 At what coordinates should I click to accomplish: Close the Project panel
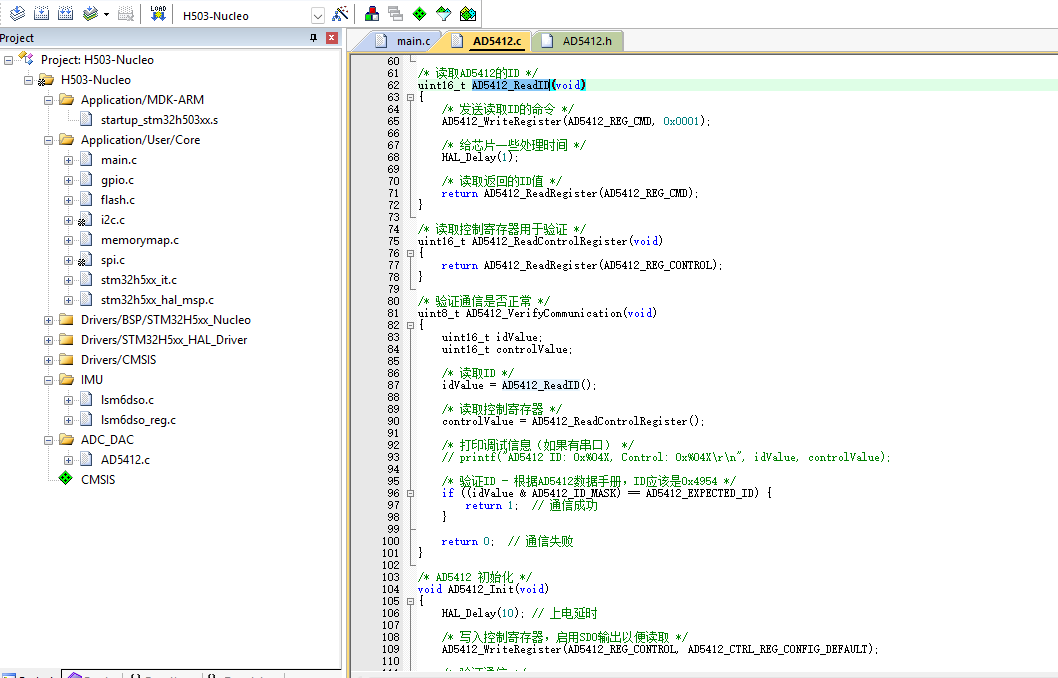tap(332, 38)
